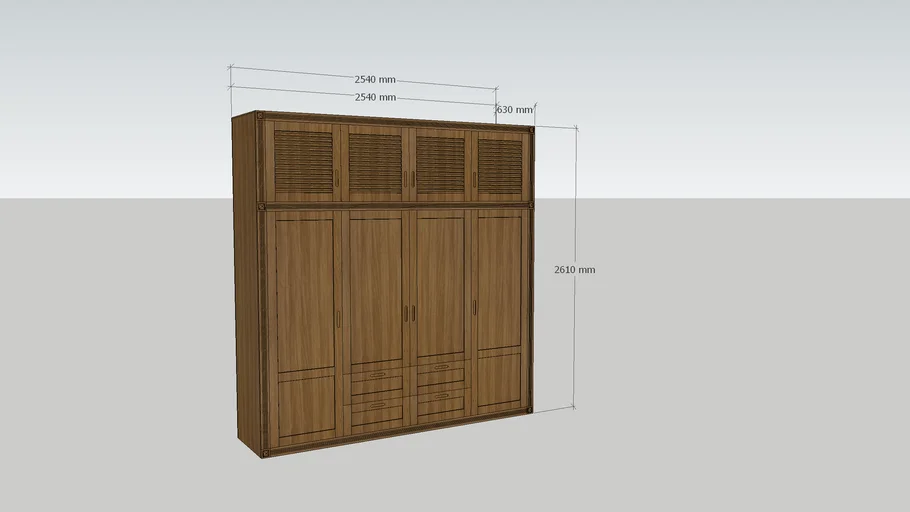
Task: Click the leftmost louvered upper cabinet door
Action: pyautogui.click(x=303, y=162)
